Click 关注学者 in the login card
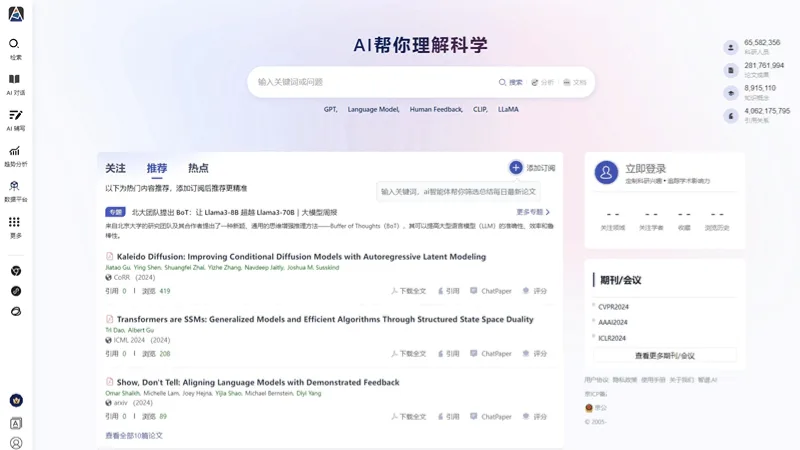 pyautogui.click(x=651, y=221)
